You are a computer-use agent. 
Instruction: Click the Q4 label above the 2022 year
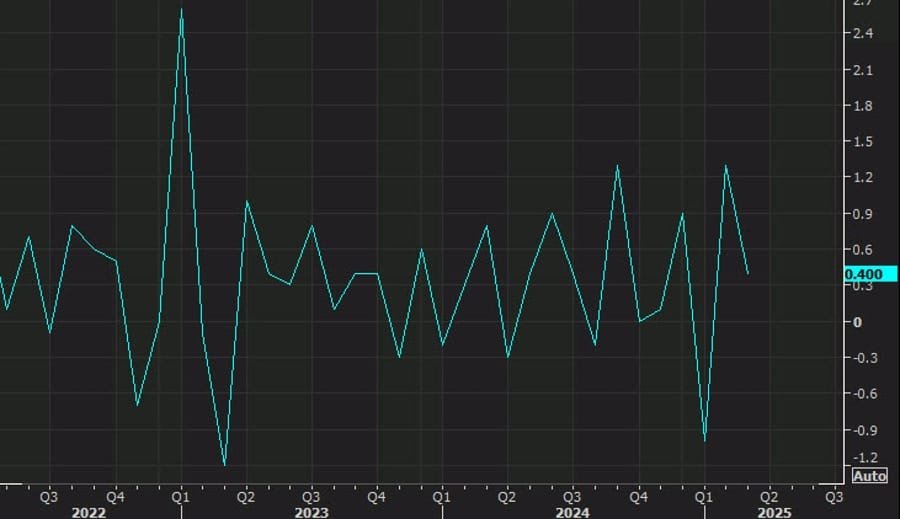tap(115, 495)
